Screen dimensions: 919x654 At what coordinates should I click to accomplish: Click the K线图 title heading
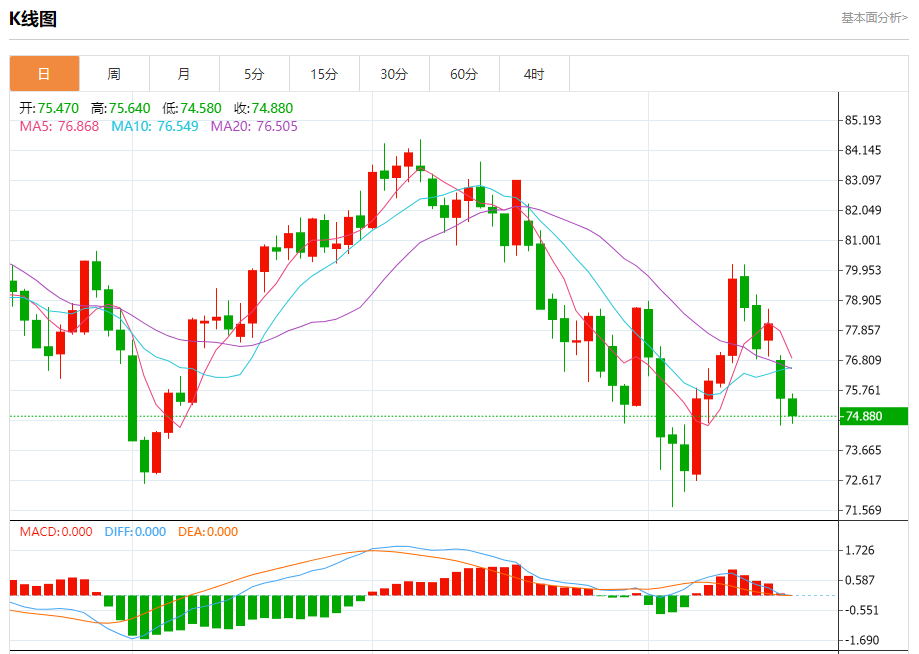33,19
